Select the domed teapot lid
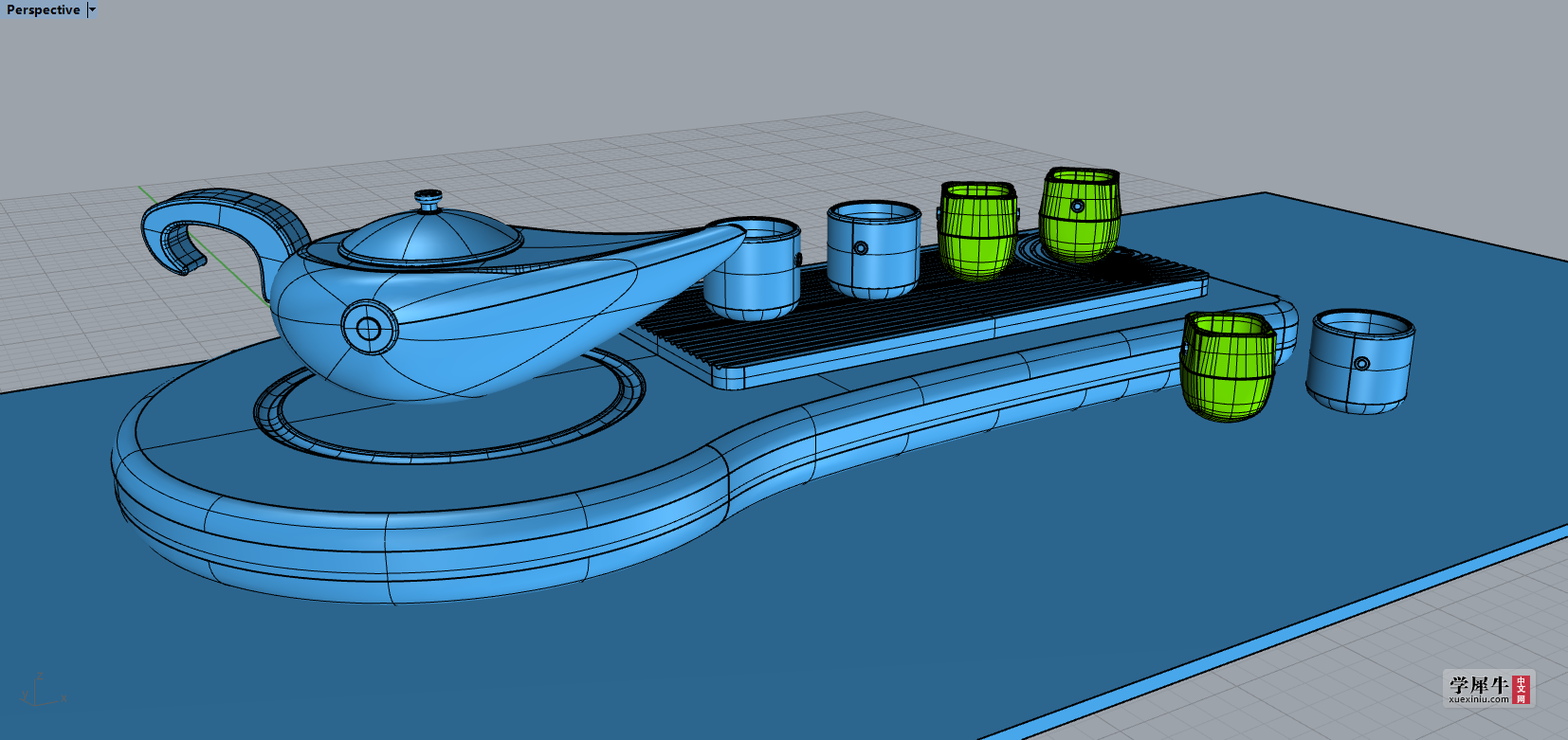Viewport: 1568px width, 740px height. tap(428, 237)
